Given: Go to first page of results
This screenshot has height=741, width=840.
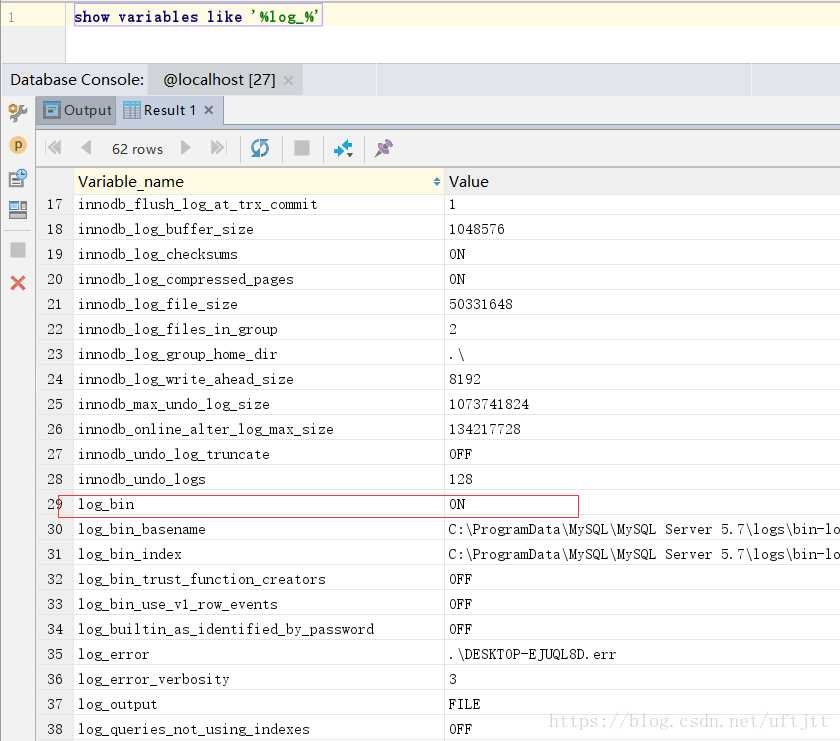Looking at the screenshot, I should (x=54, y=147).
